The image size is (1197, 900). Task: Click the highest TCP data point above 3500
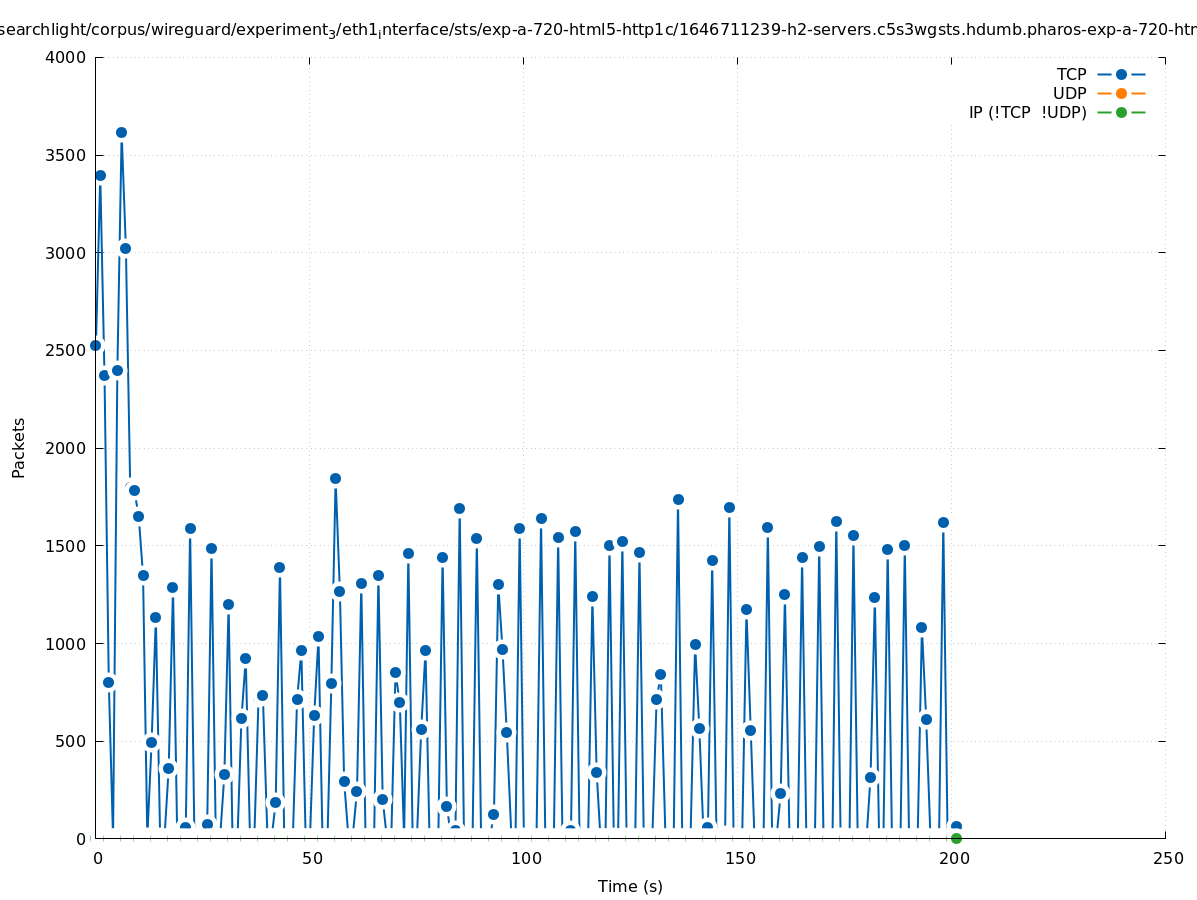click(x=121, y=132)
